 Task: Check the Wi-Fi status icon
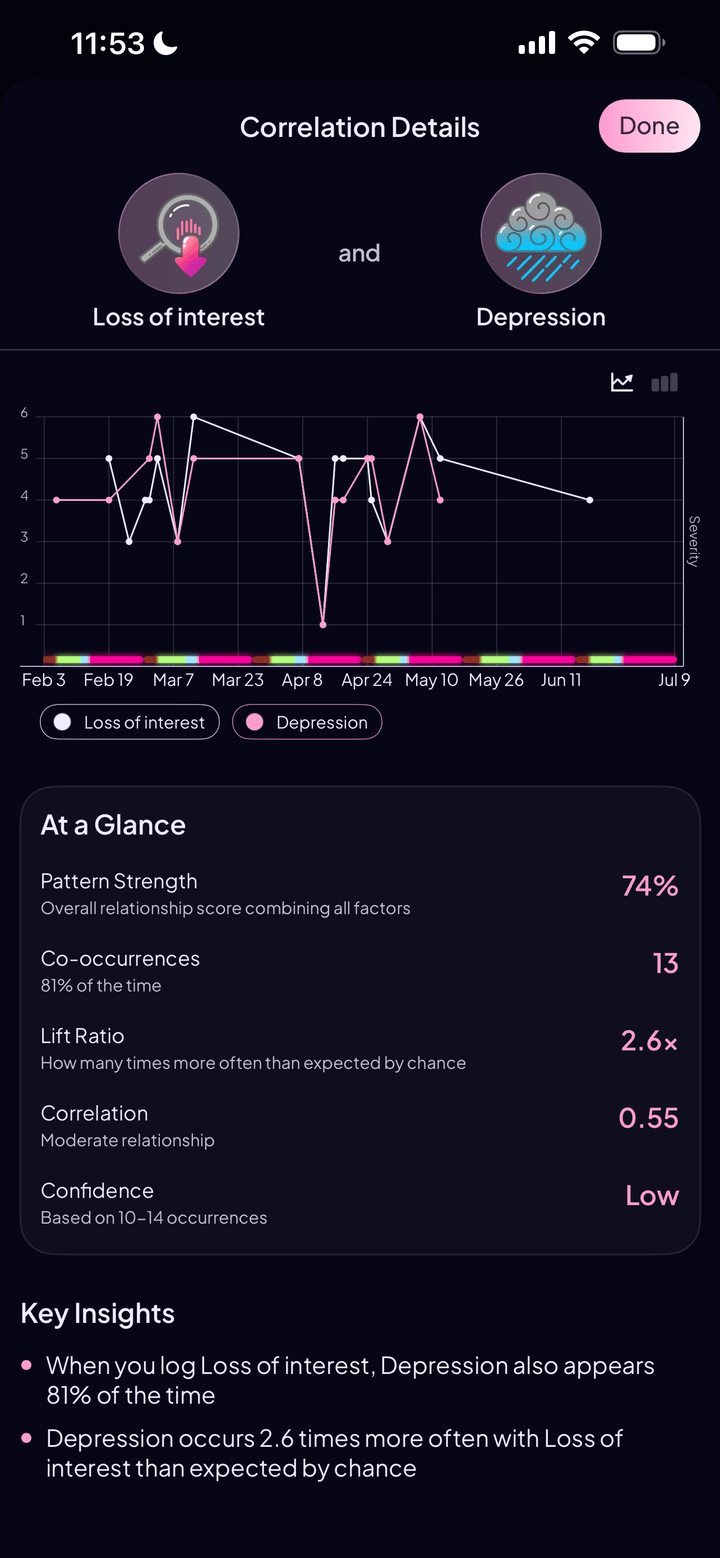click(x=583, y=43)
